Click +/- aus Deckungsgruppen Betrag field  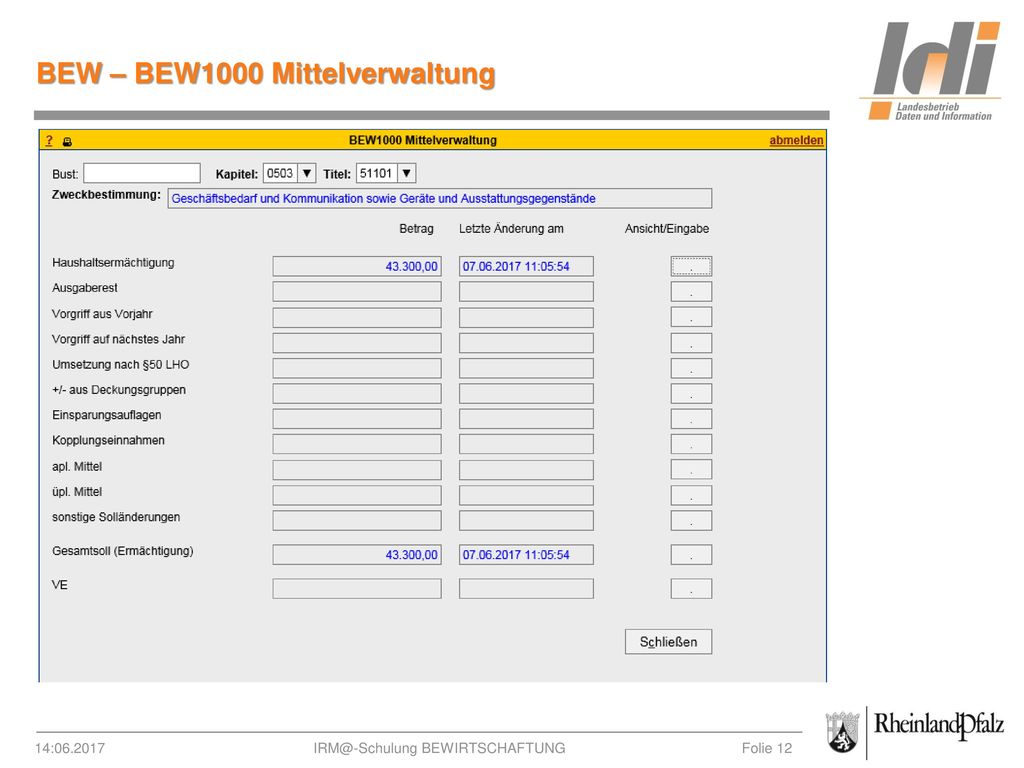click(357, 393)
